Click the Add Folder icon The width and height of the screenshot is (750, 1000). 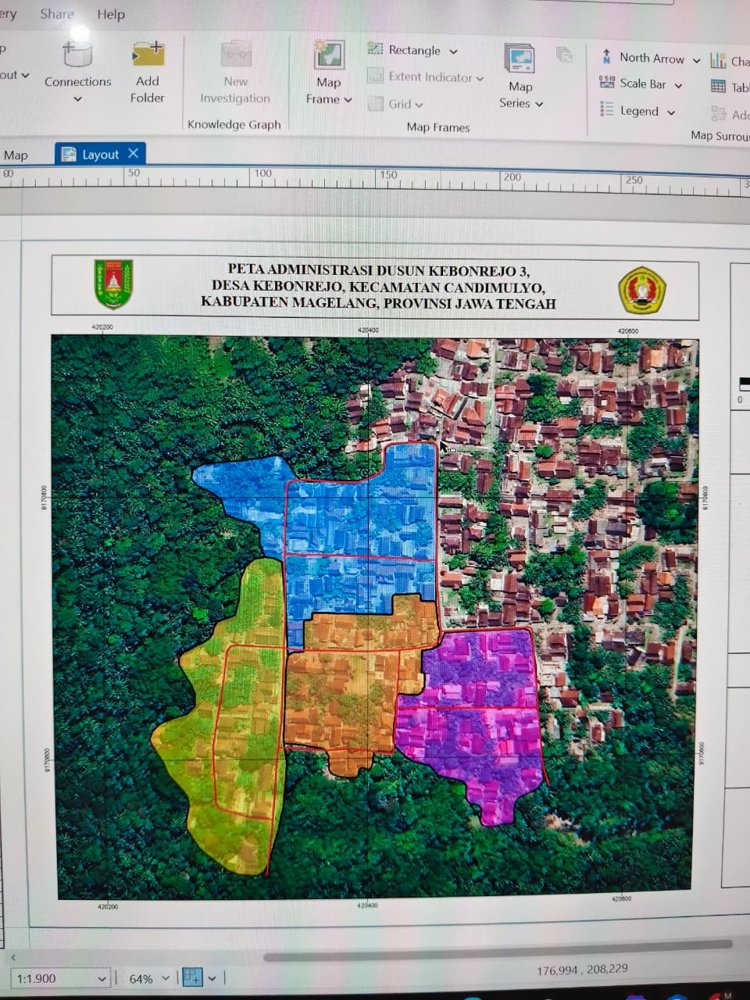(148, 54)
